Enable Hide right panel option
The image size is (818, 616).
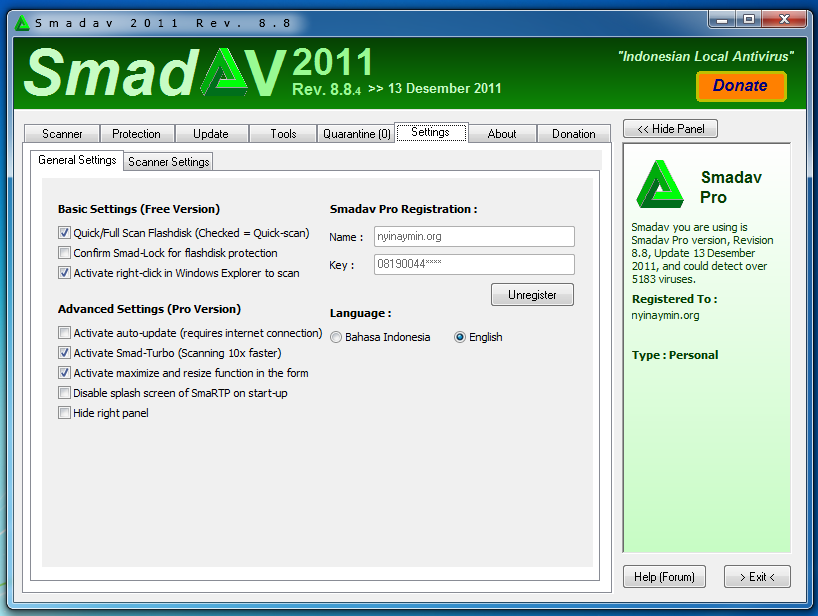point(64,412)
